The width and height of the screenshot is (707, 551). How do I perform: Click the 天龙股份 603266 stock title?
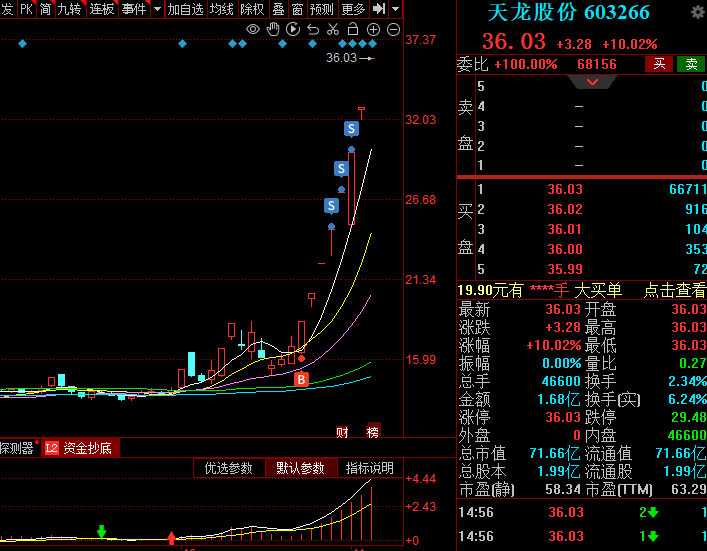[569, 13]
